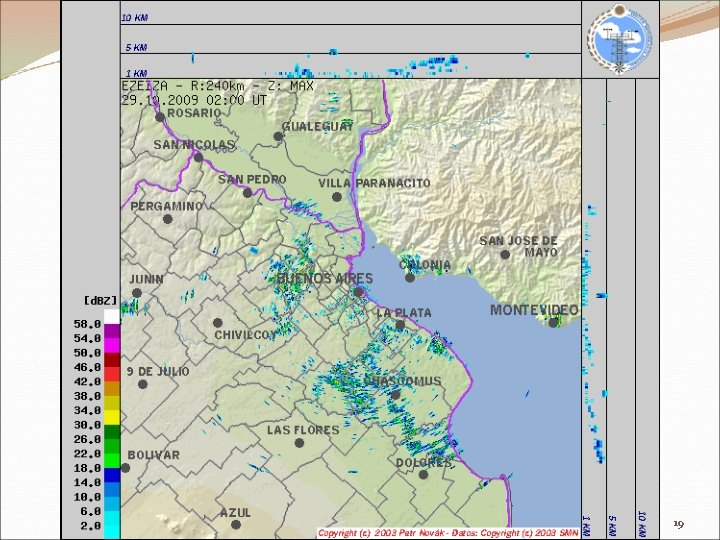Image resolution: width=720 pixels, height=540 pixels.
Task: Select the yellow 30.0 dBZ legend swatch
Action: pos(112,417)
